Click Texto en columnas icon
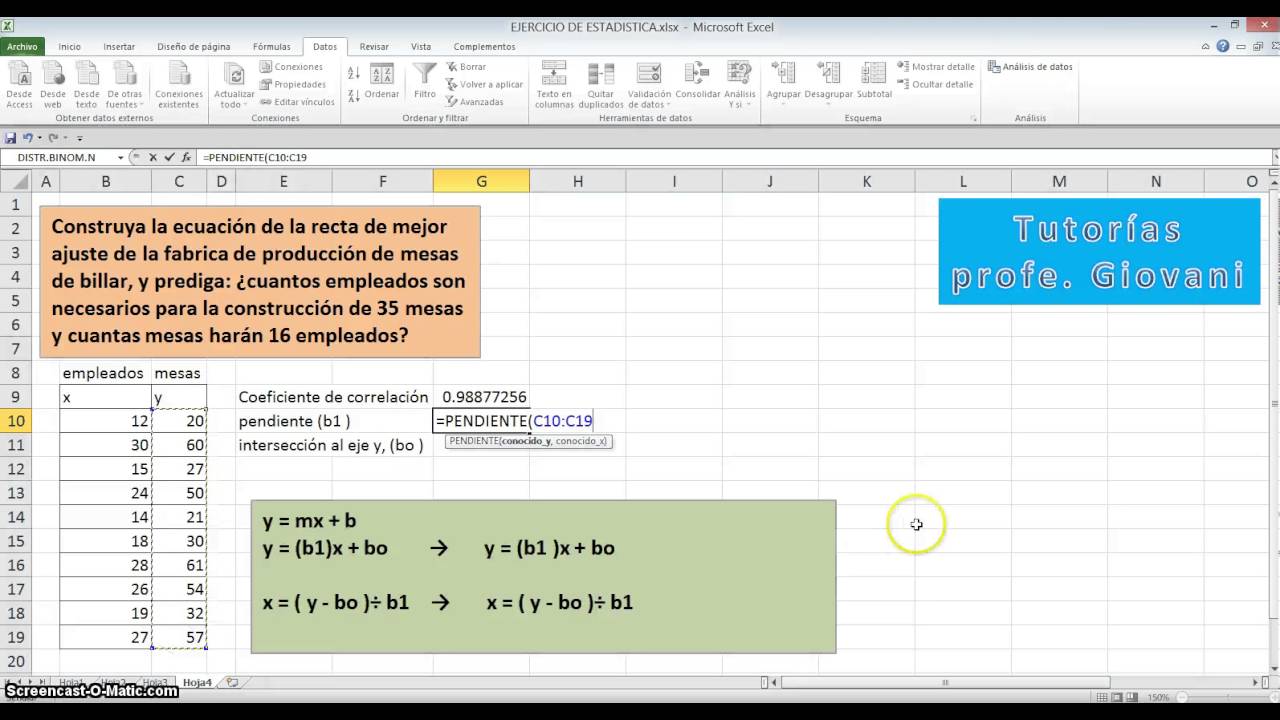Screen dimensions: 1280x720 coord(554,85)
